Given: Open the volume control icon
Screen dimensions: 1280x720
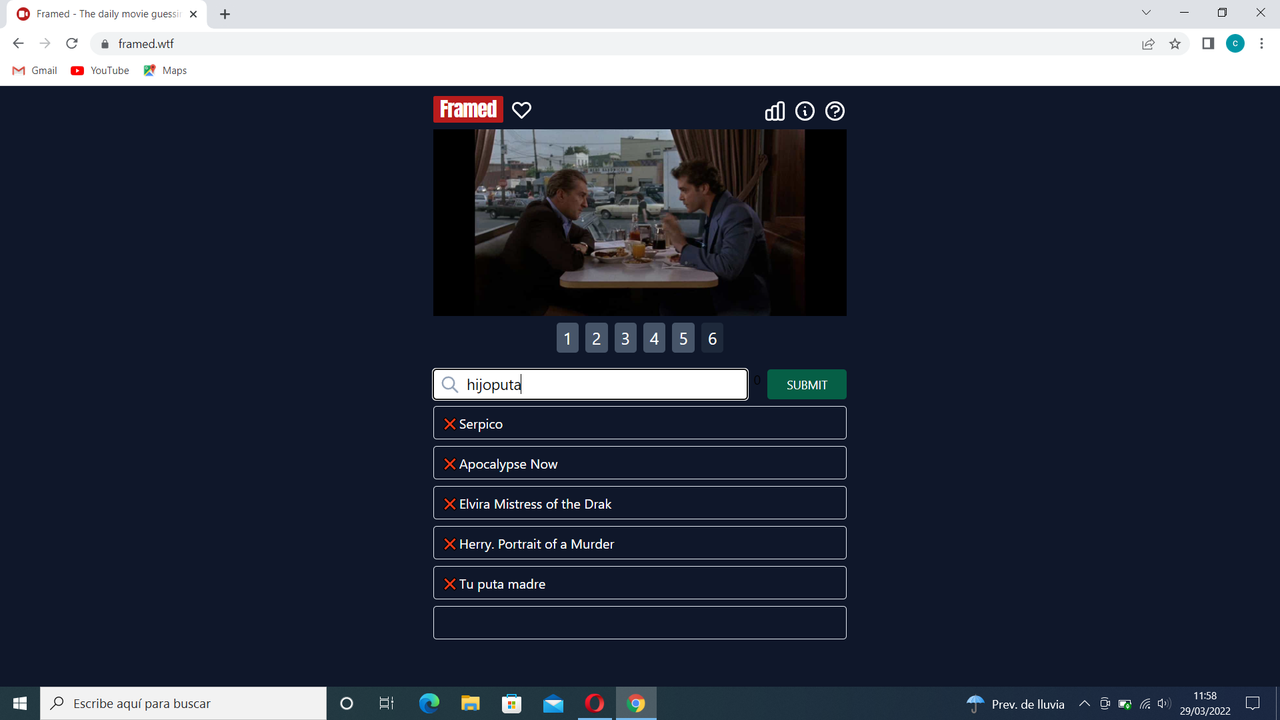Looking at the screenshot, I should [1162, 704].
